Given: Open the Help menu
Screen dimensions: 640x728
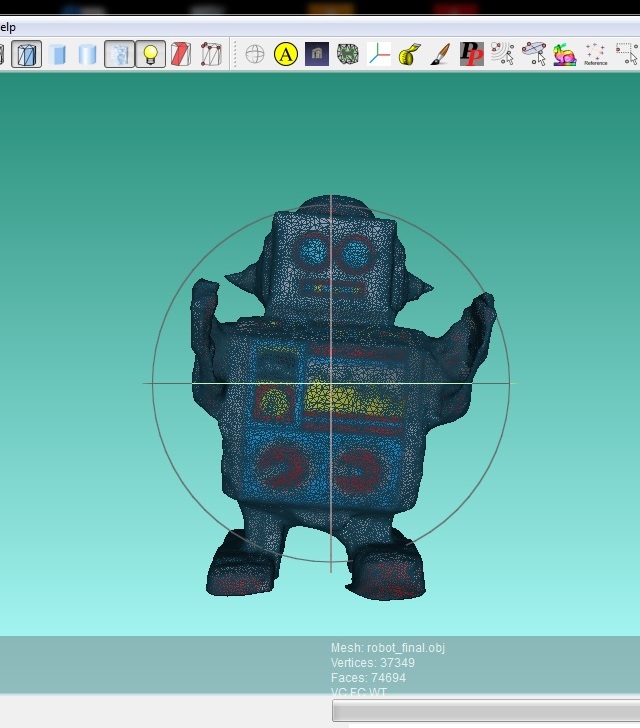Looking at the screenshot, I should pyautogui.click(x=8, y=26).
